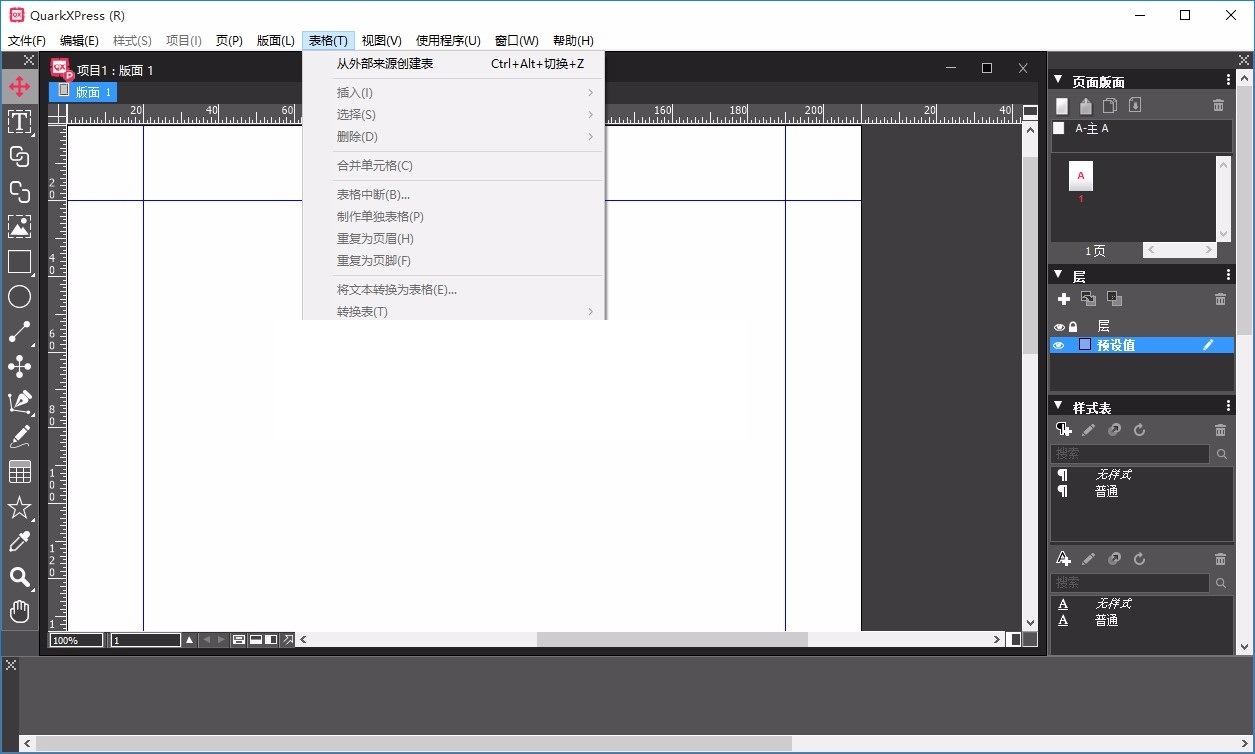Close the tools palette

(28, 61)
